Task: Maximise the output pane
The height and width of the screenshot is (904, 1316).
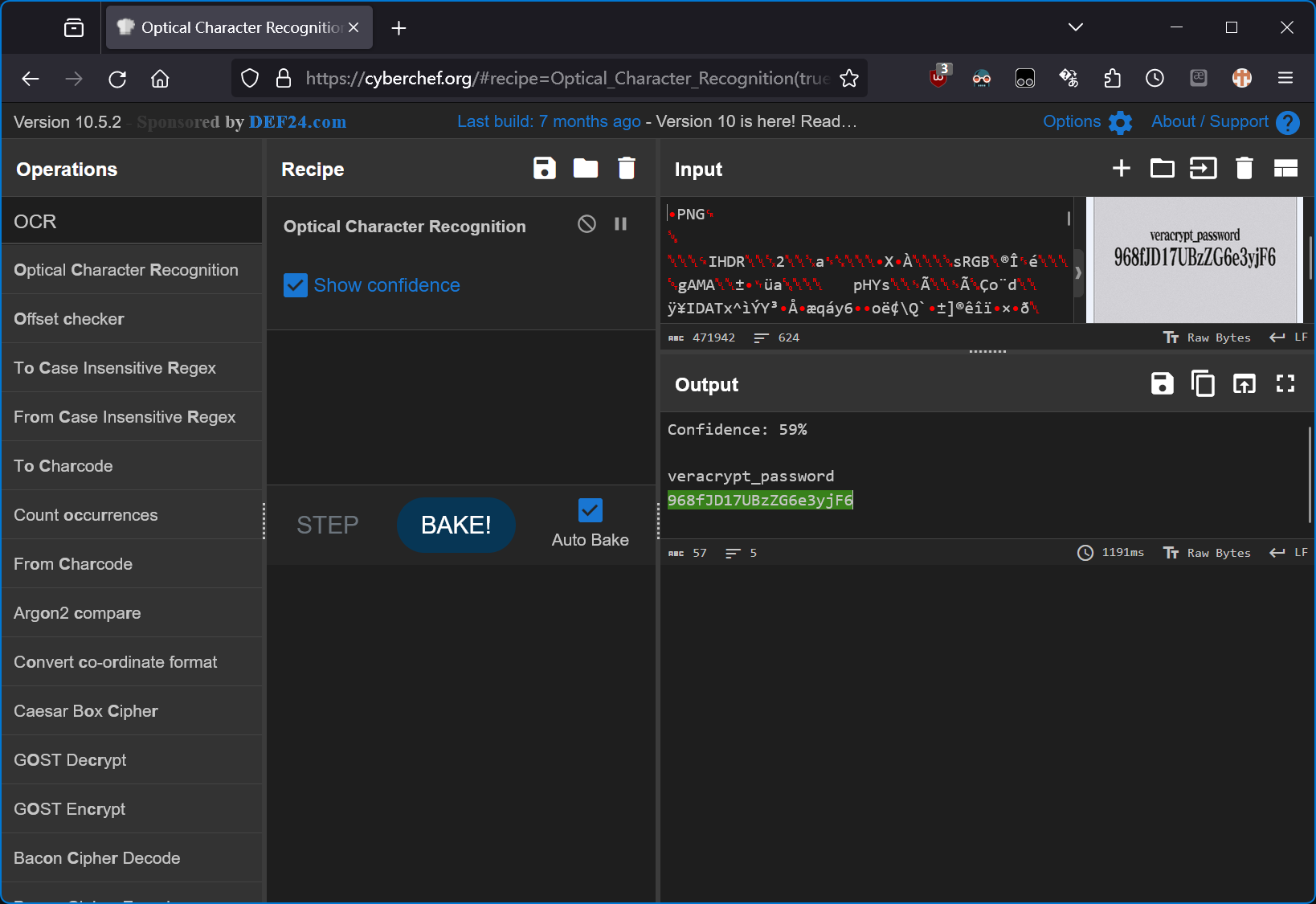Action: coord(1285,384)
